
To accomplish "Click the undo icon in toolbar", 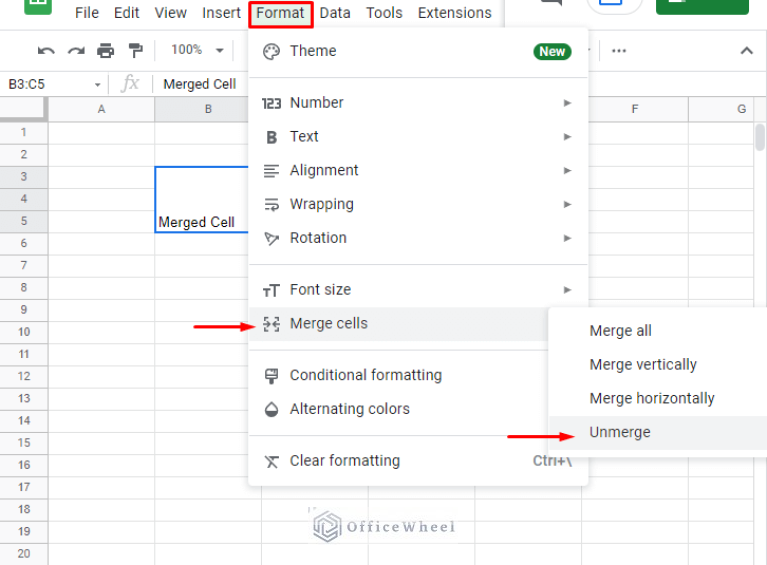I will [46, 51].
